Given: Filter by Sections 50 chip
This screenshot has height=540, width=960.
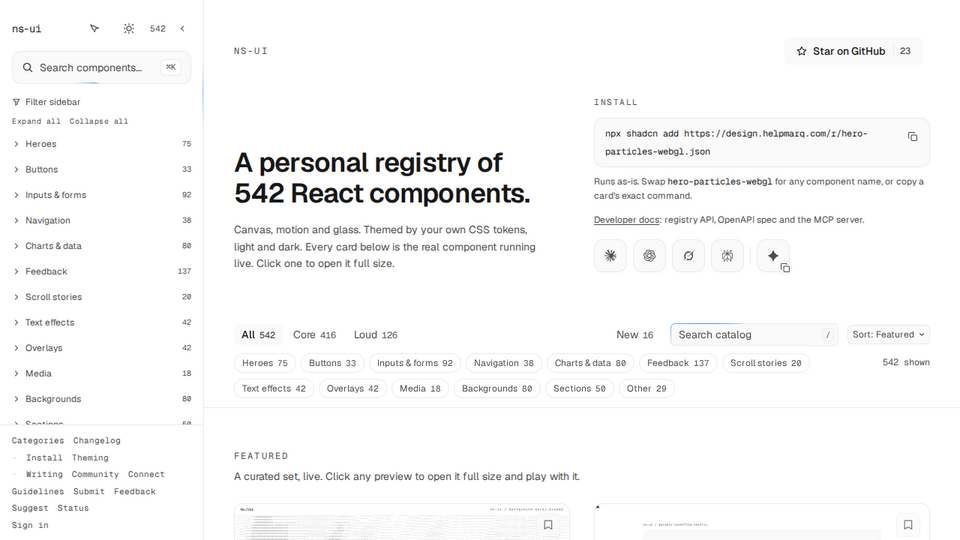Looking at the screenshot, I should coord(579,389).
